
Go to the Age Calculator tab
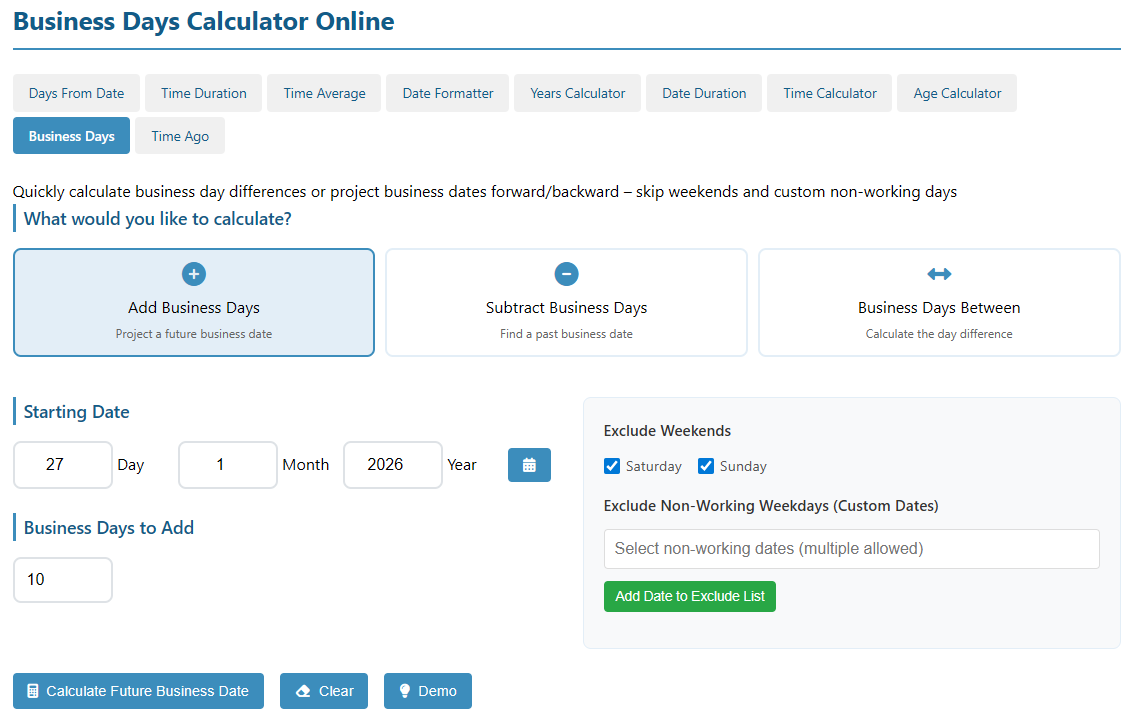coord(957,93)
